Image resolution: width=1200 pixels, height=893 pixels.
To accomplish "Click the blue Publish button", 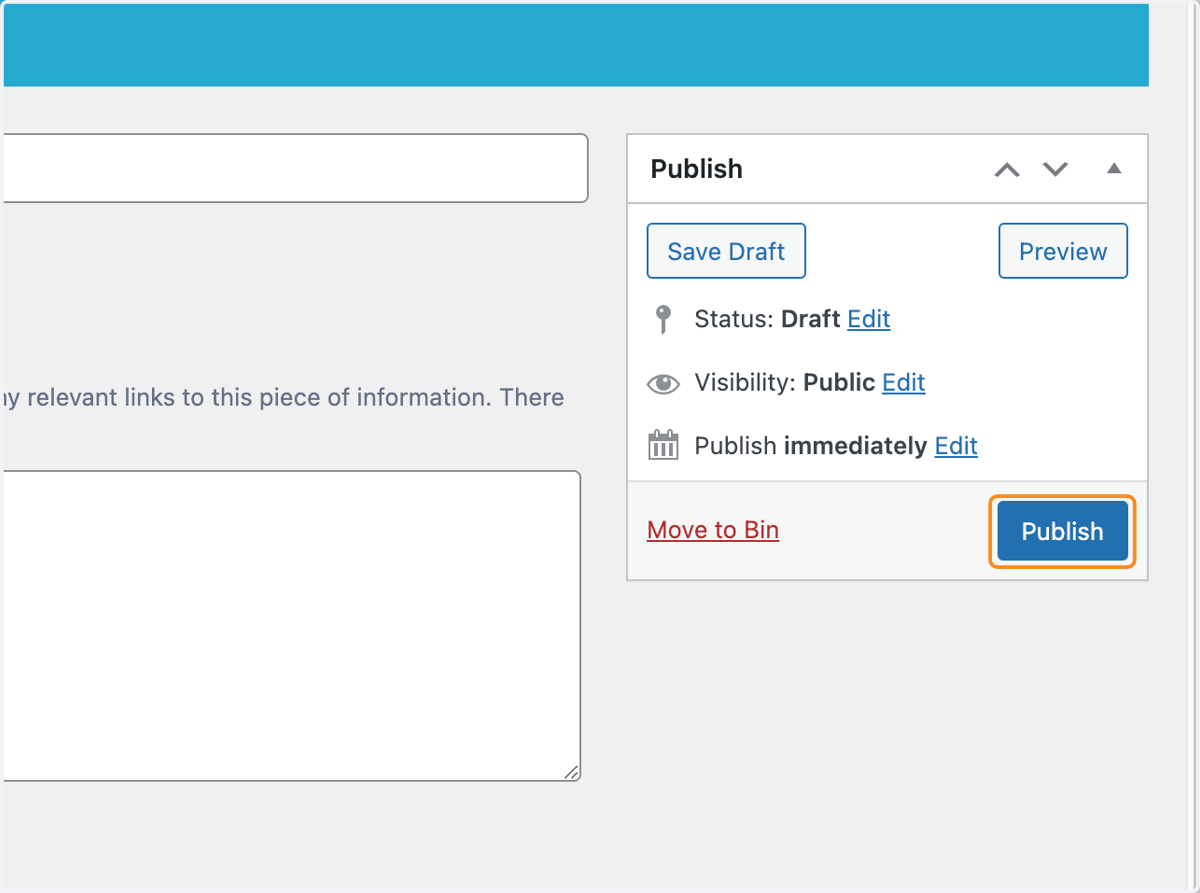I will point(1062,531).
